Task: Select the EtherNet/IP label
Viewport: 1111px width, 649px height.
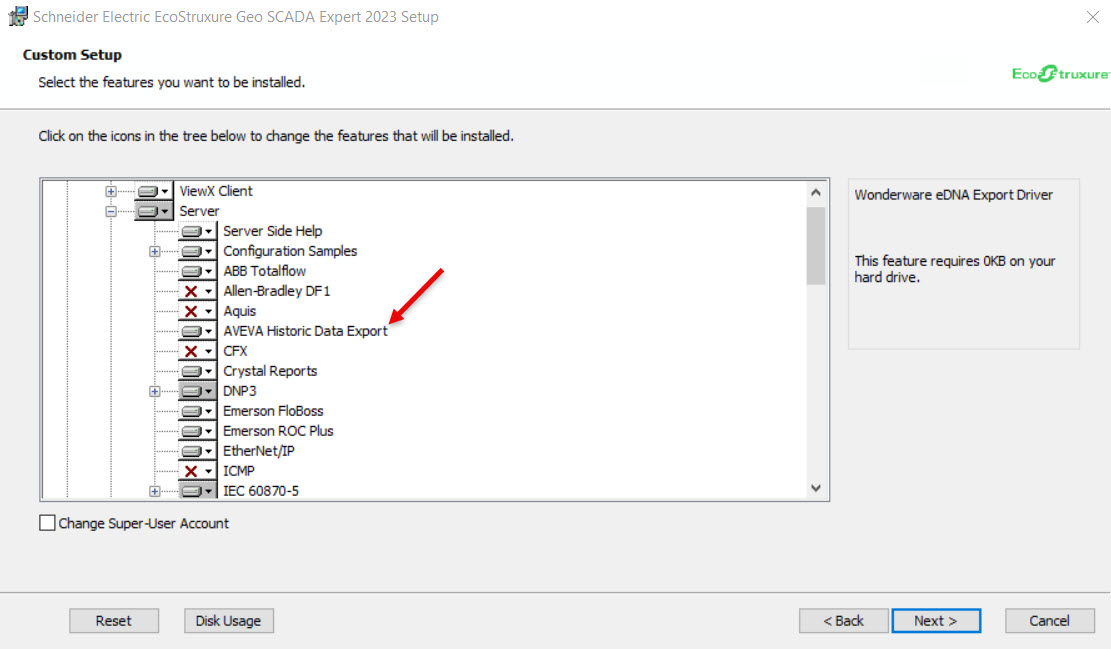Action: point(259,451)
